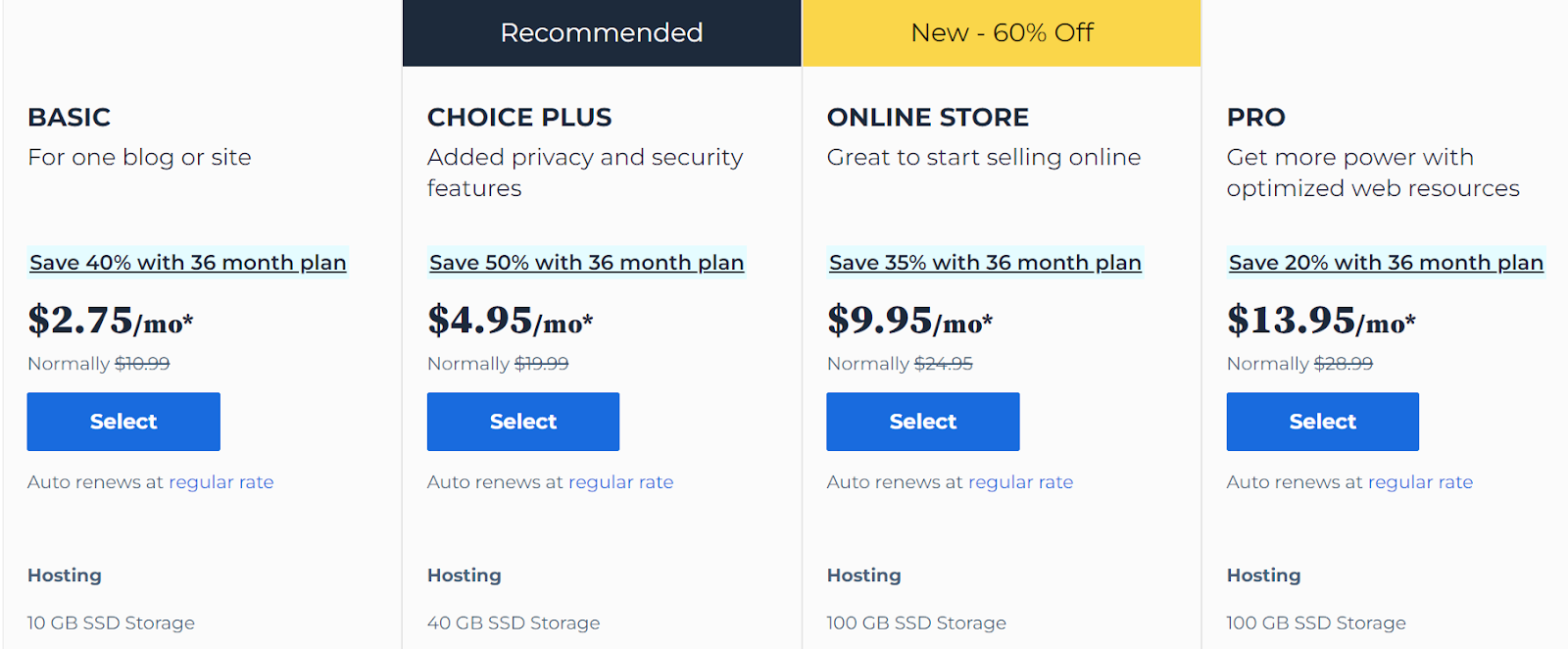Open Save 40% with 36 month plan link

(188, 263)
